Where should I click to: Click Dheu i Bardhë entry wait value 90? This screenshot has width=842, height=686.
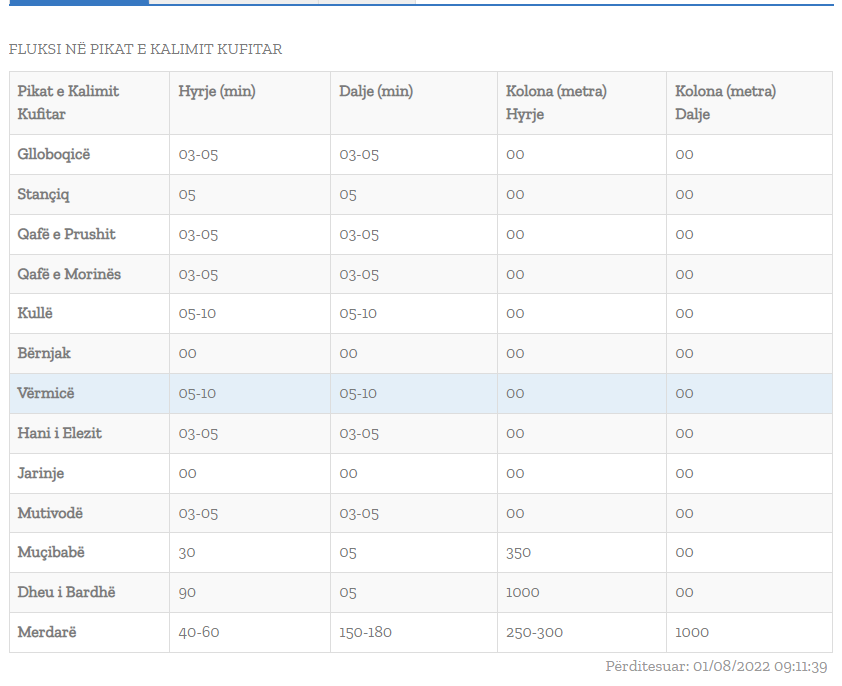(x=187, y=592)
